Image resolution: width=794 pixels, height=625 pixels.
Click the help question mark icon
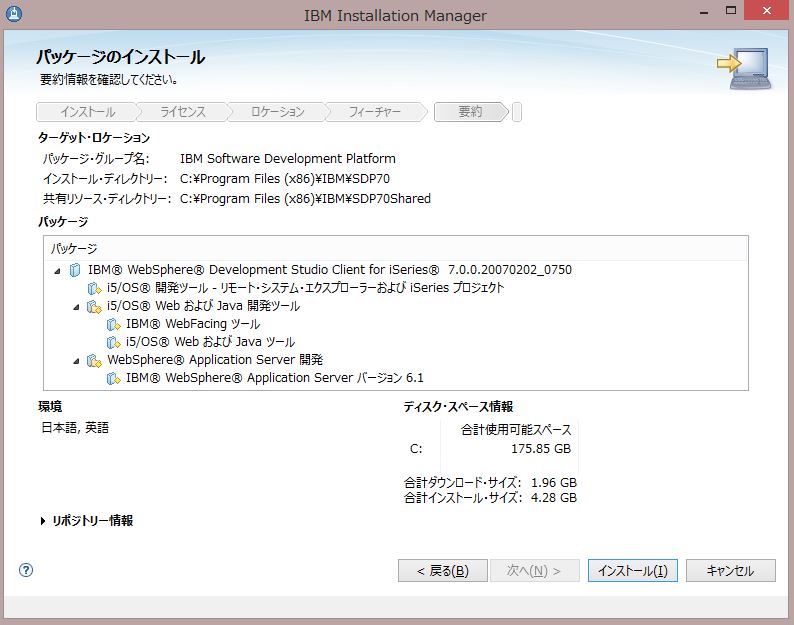tap(26, 570)
